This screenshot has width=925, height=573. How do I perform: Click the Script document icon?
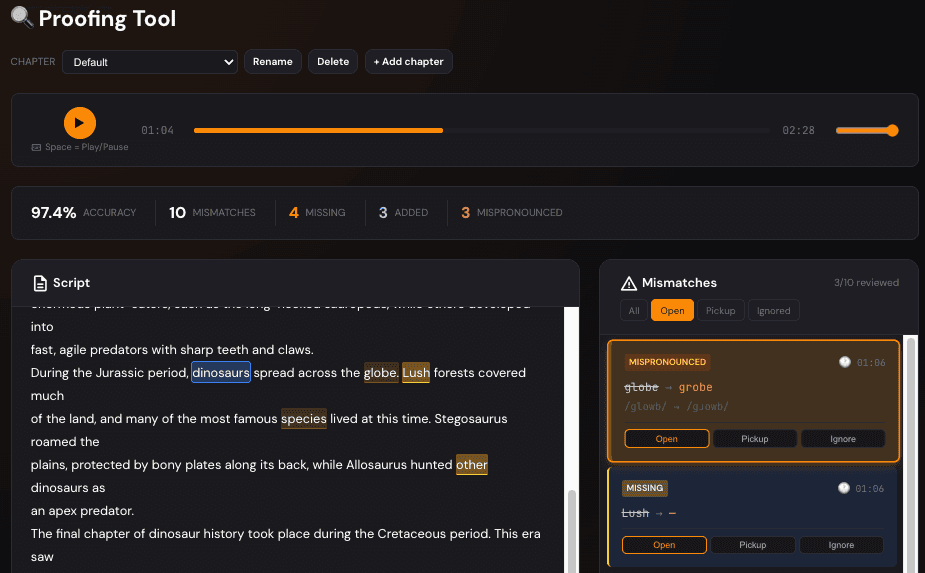point(40,283)
